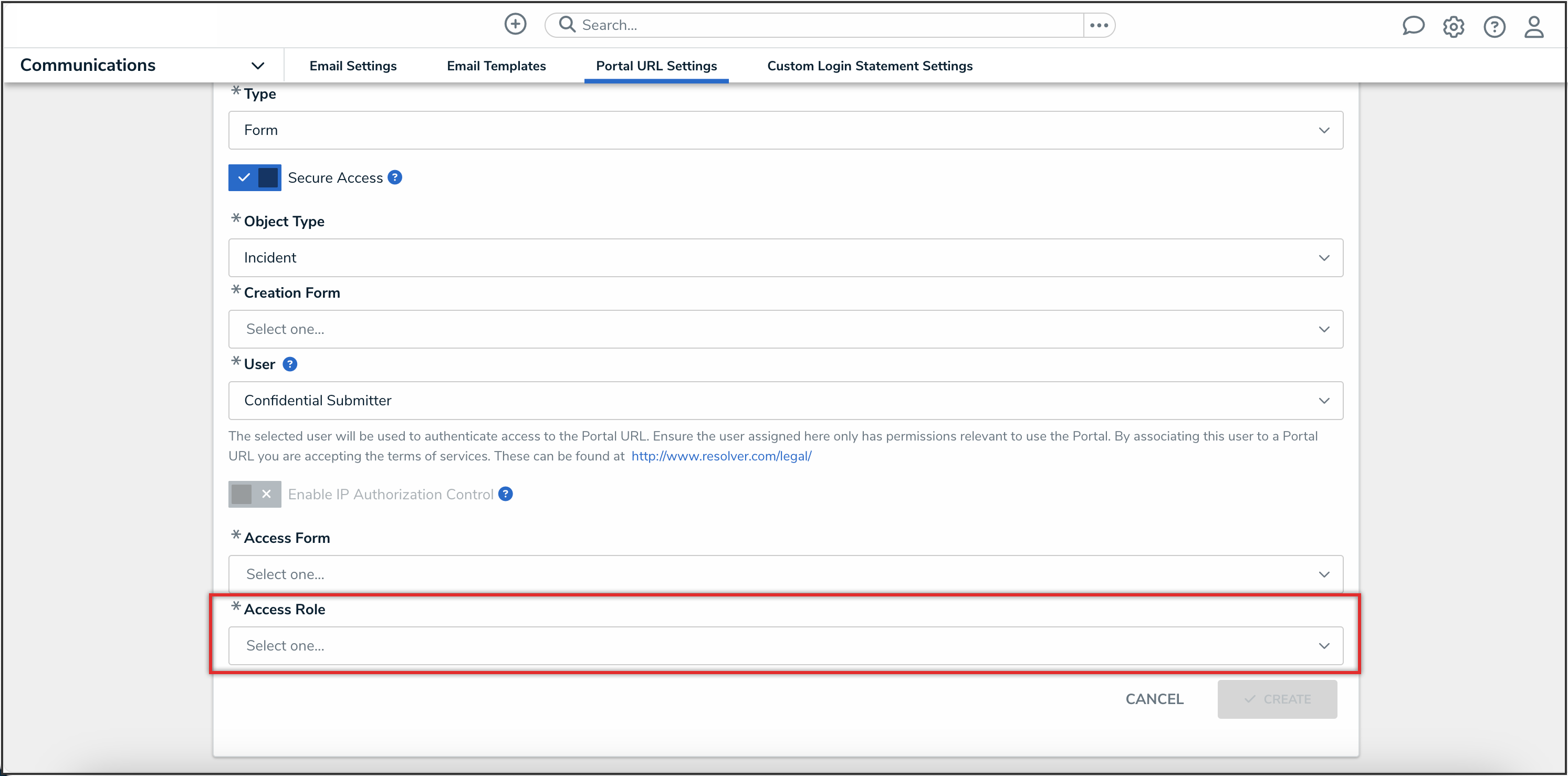Switch to Custom Login Statement Settings tab
The height and width of the screenshot is (776, 1568).
click(x=869, y=66)
